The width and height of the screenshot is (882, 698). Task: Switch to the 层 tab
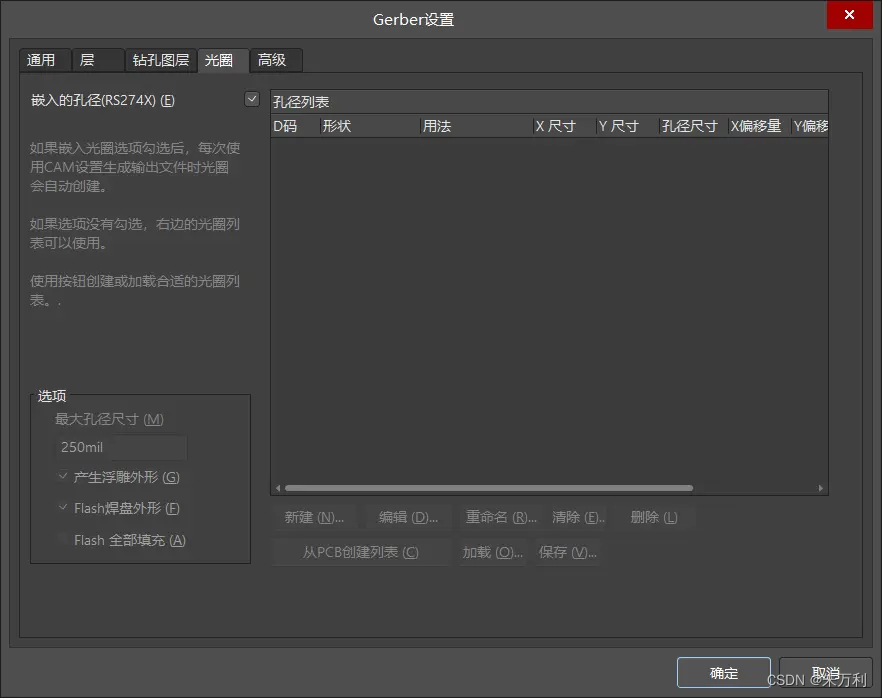pos(97,60)
